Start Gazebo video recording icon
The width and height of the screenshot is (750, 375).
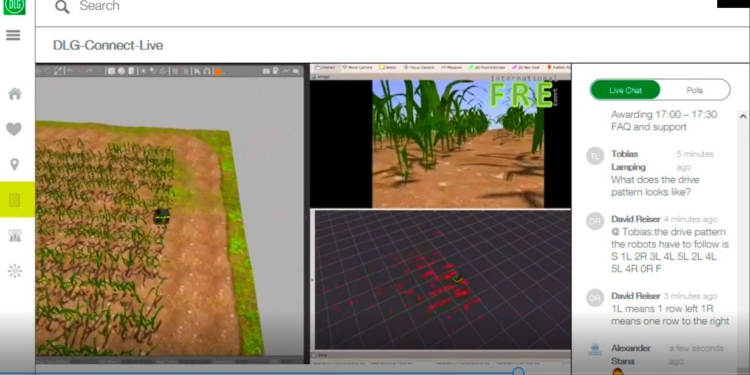[296, 71]
